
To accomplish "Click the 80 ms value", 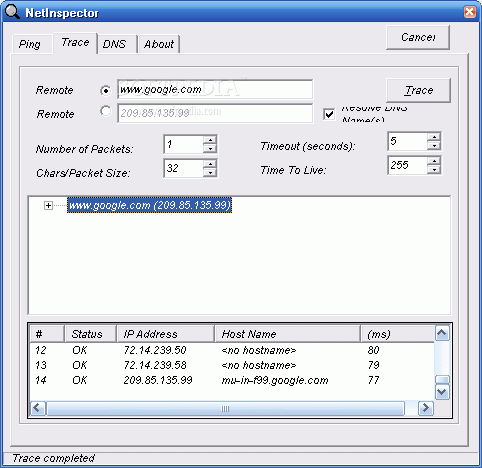I will pyautogui.click(x=373, y=350).
